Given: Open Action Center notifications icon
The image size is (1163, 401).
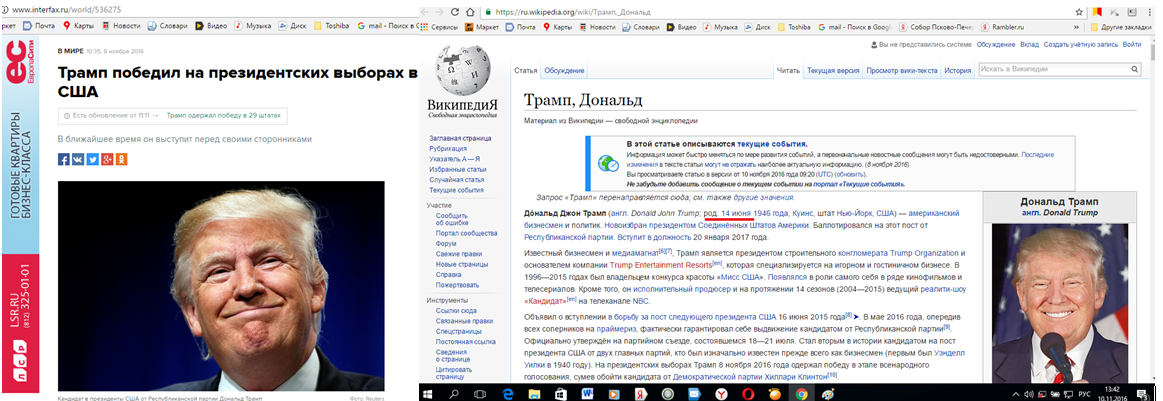Looking at the screenshot, I should (x=1143, y=393).
